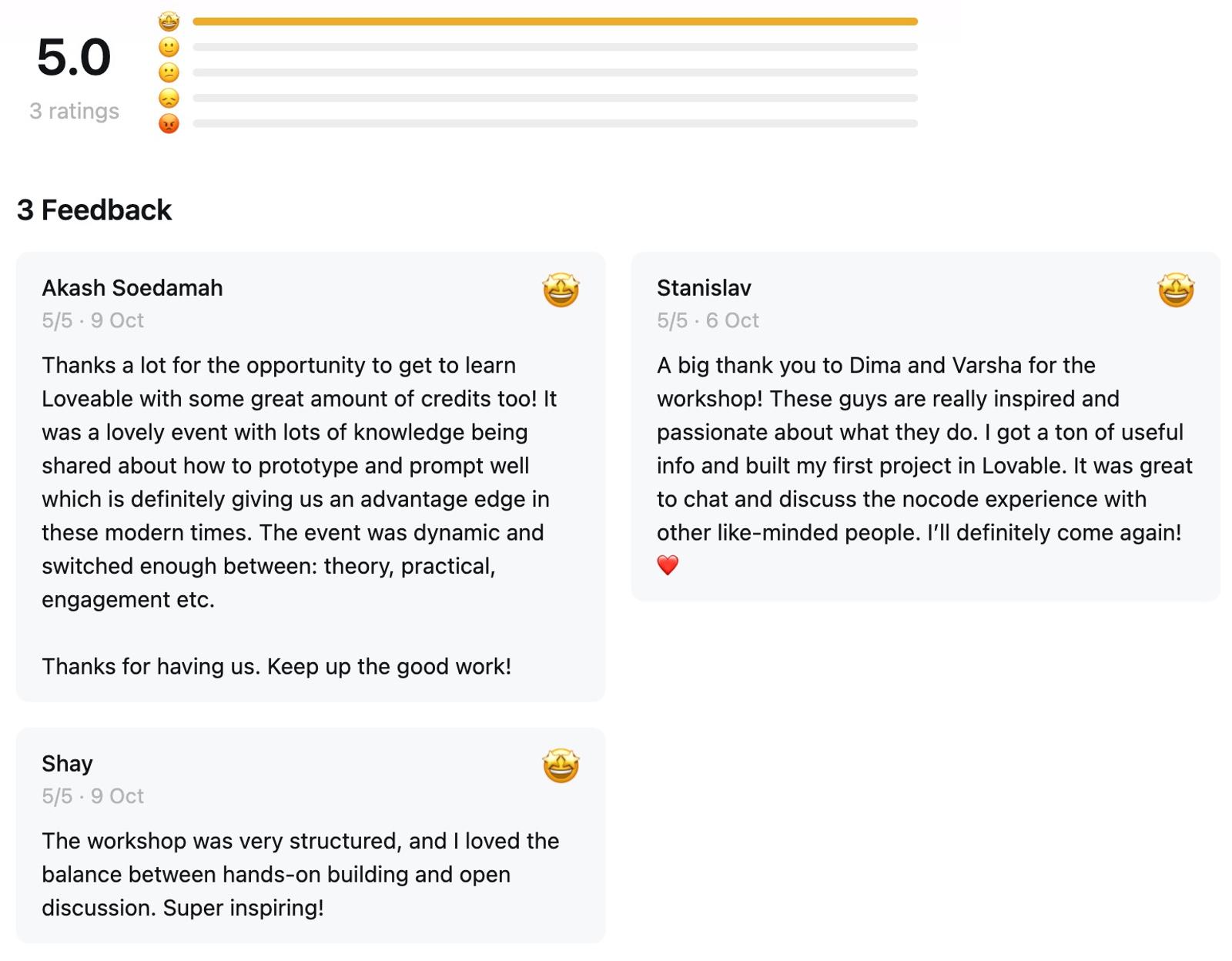Click the "3 Feedback" section heading
The height and width of the screenshot is (961, 1232).
coord(94,210)
